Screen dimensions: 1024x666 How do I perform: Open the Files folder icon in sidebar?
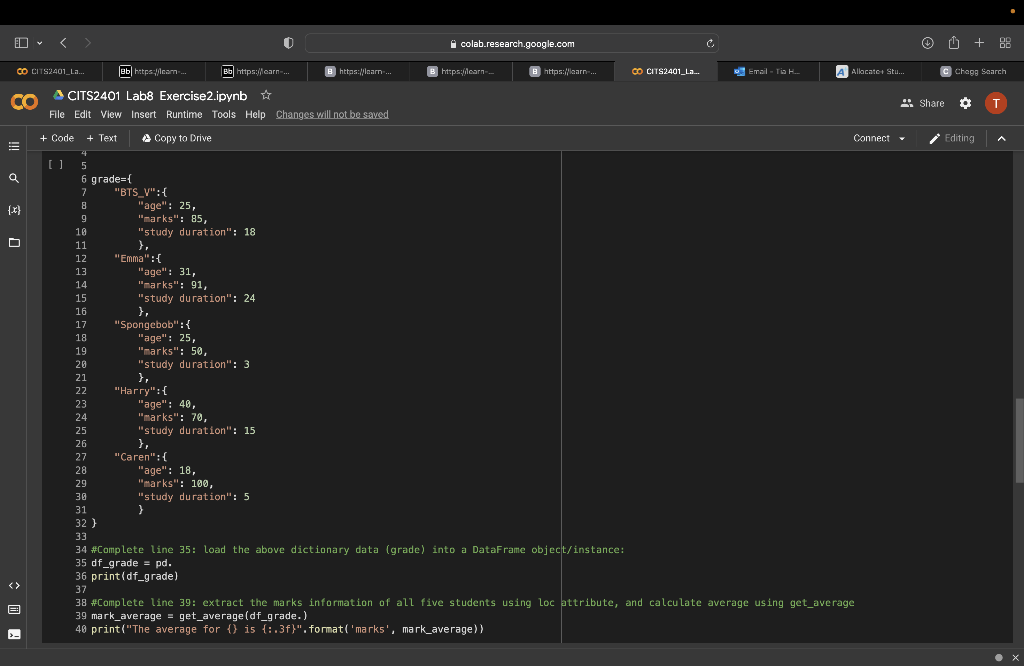point(14,243)
